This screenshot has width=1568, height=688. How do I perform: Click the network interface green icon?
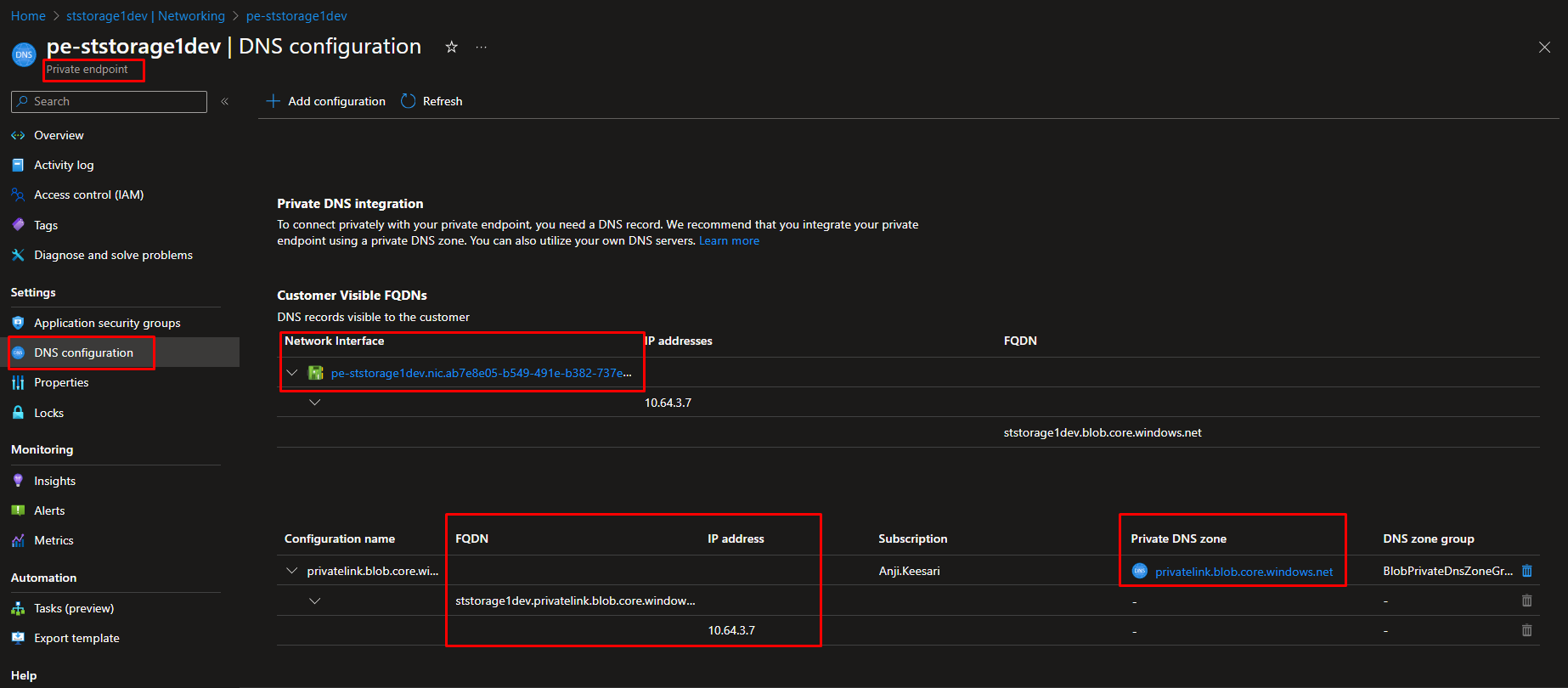coord(316,372)
